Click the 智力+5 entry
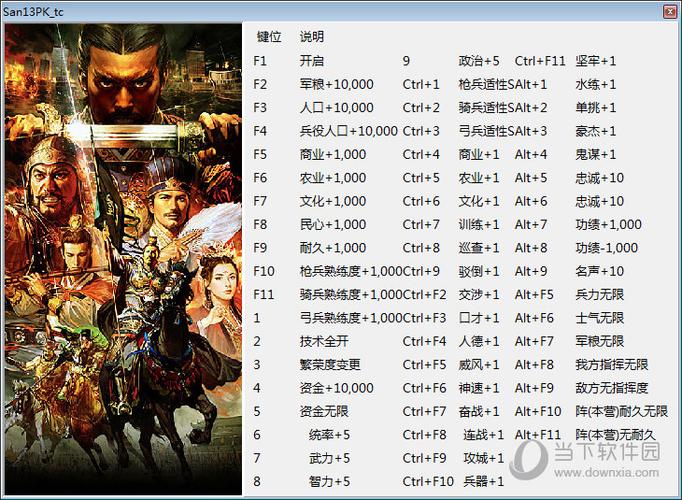The height and width of the screenshot is (500, 682). coord(329,482)
